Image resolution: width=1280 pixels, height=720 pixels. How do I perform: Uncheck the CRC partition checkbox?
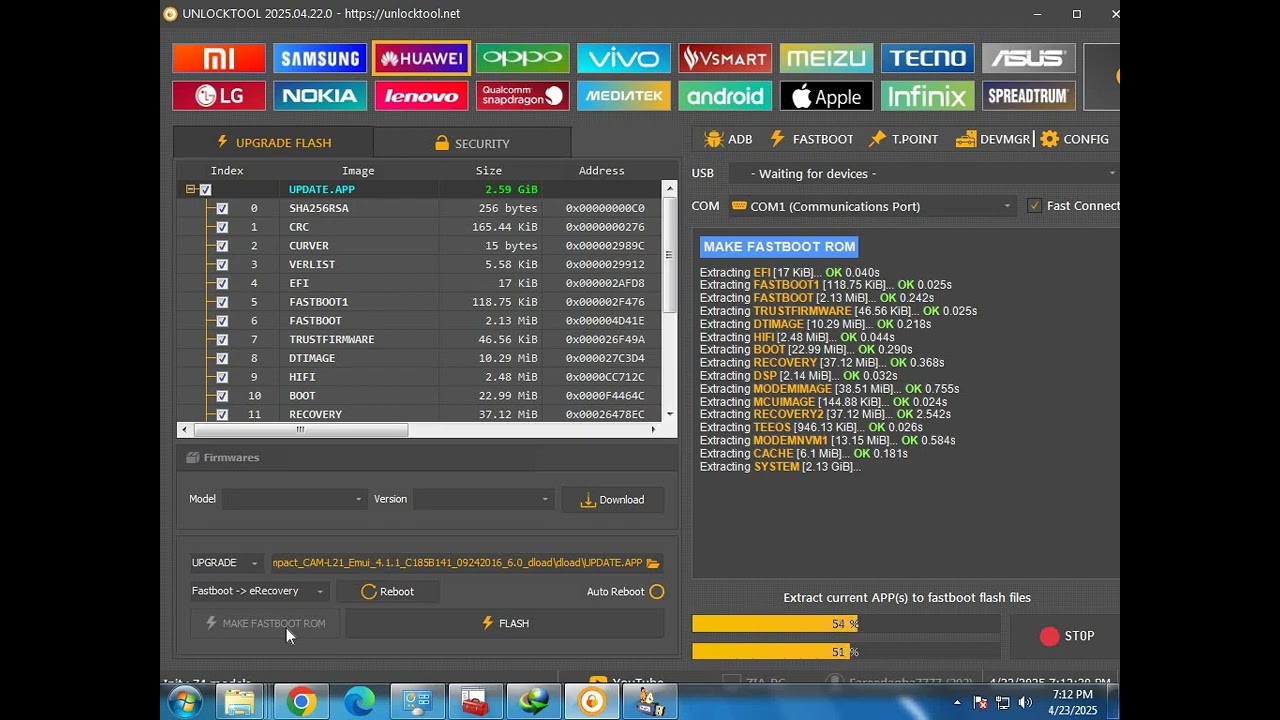tap(222, 227)
